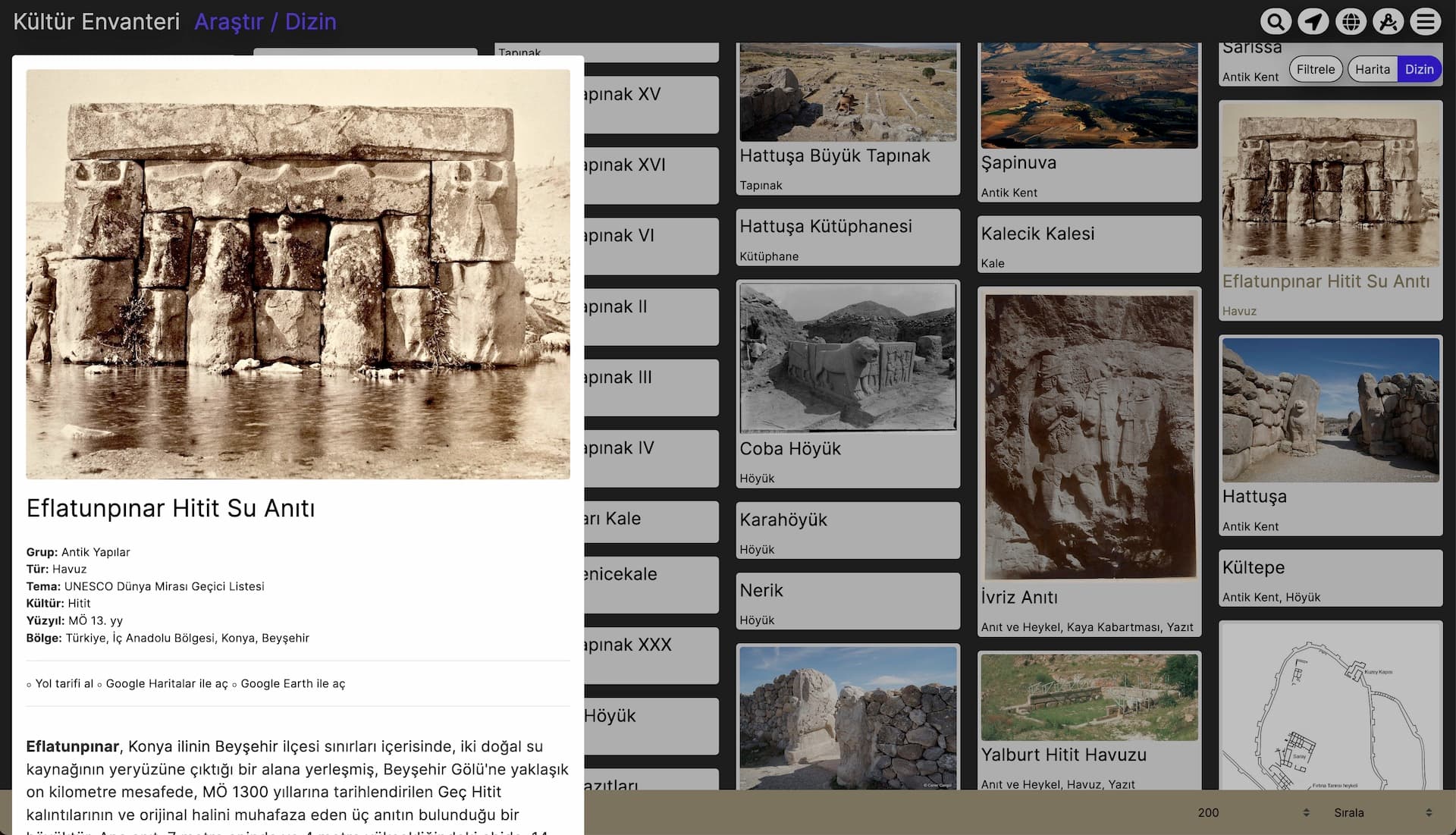Select Nerik card
1456x835 pixels.
[x=848, y=601]
